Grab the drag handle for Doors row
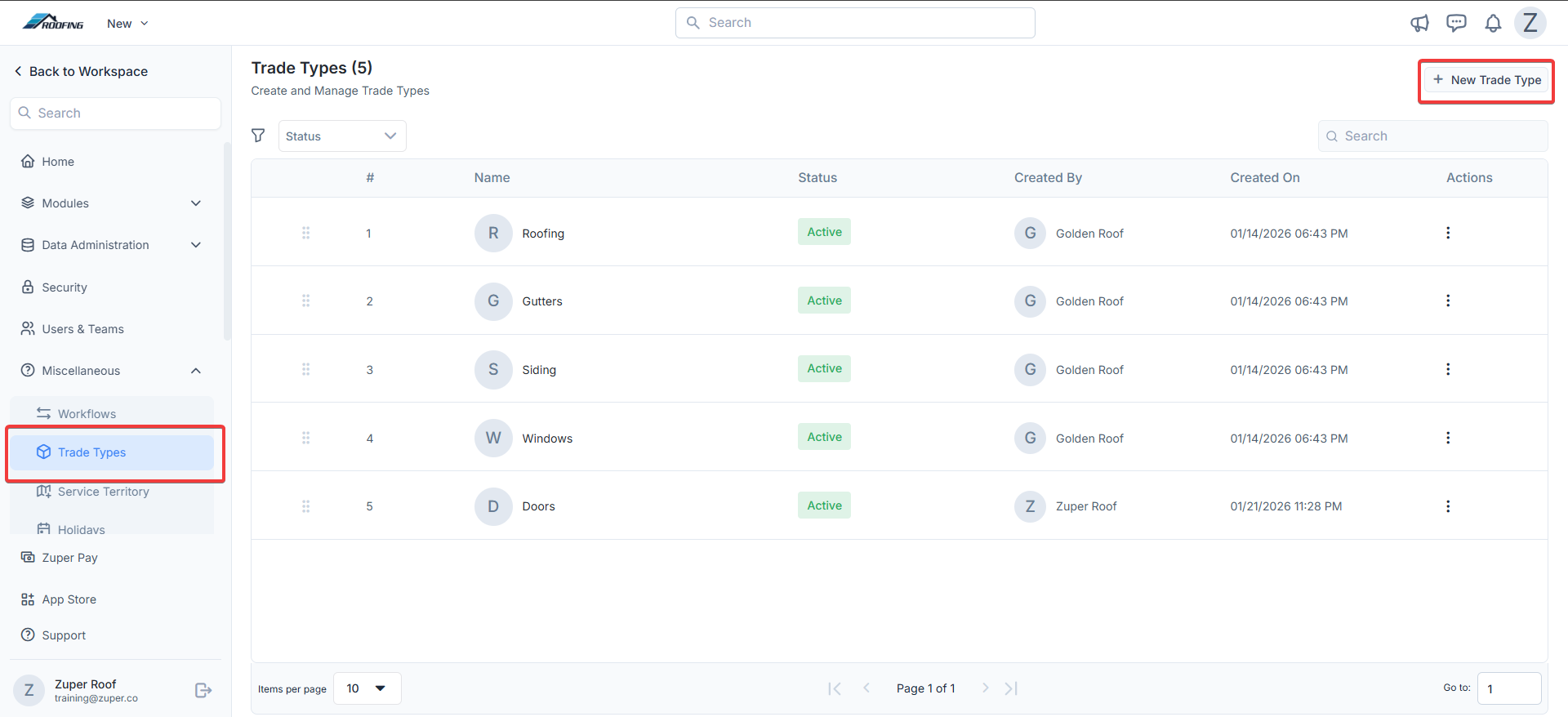Screen dimensions: 1568x717 [306, 506]
